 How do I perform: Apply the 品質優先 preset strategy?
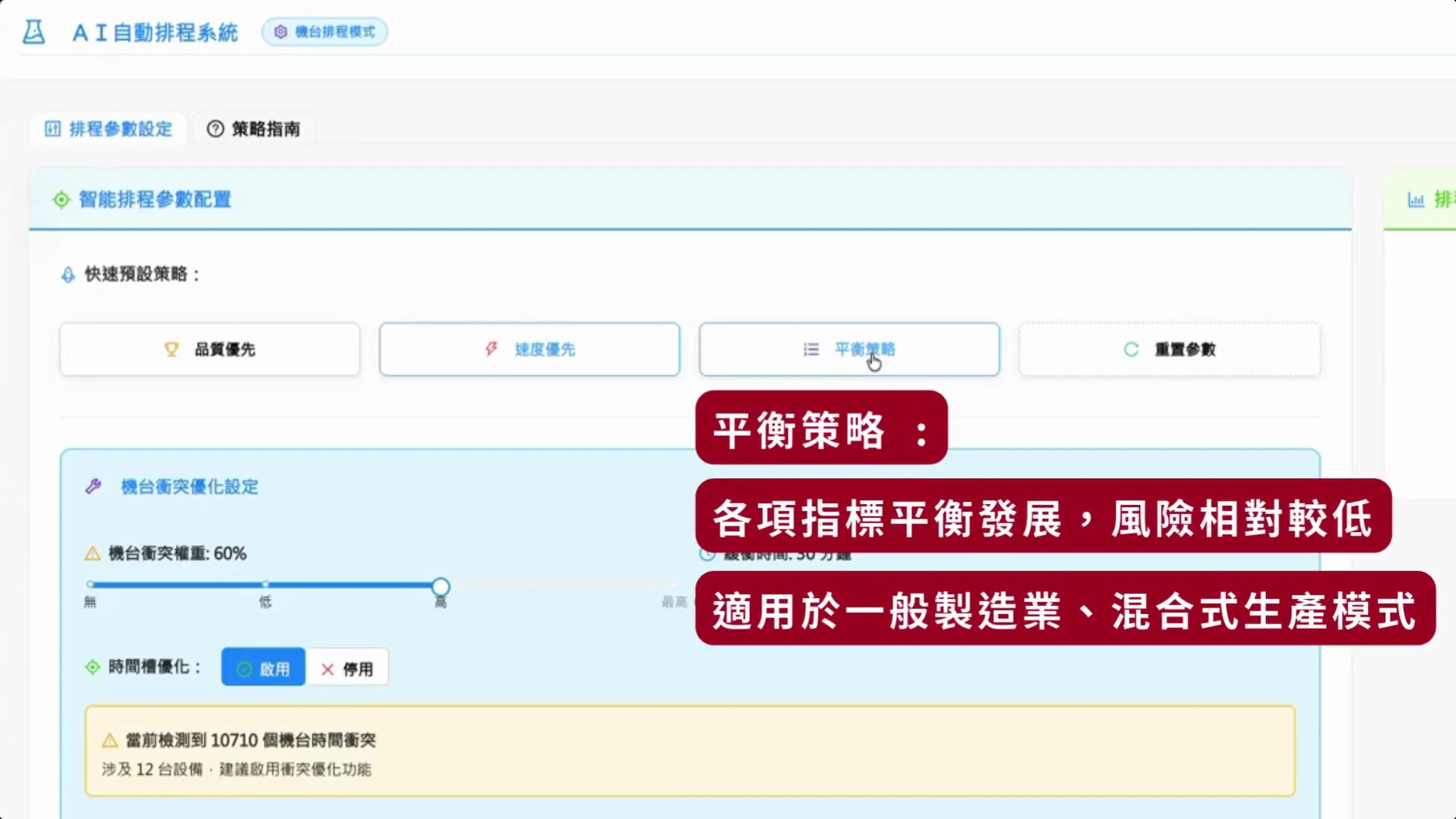tap(210, 349)
